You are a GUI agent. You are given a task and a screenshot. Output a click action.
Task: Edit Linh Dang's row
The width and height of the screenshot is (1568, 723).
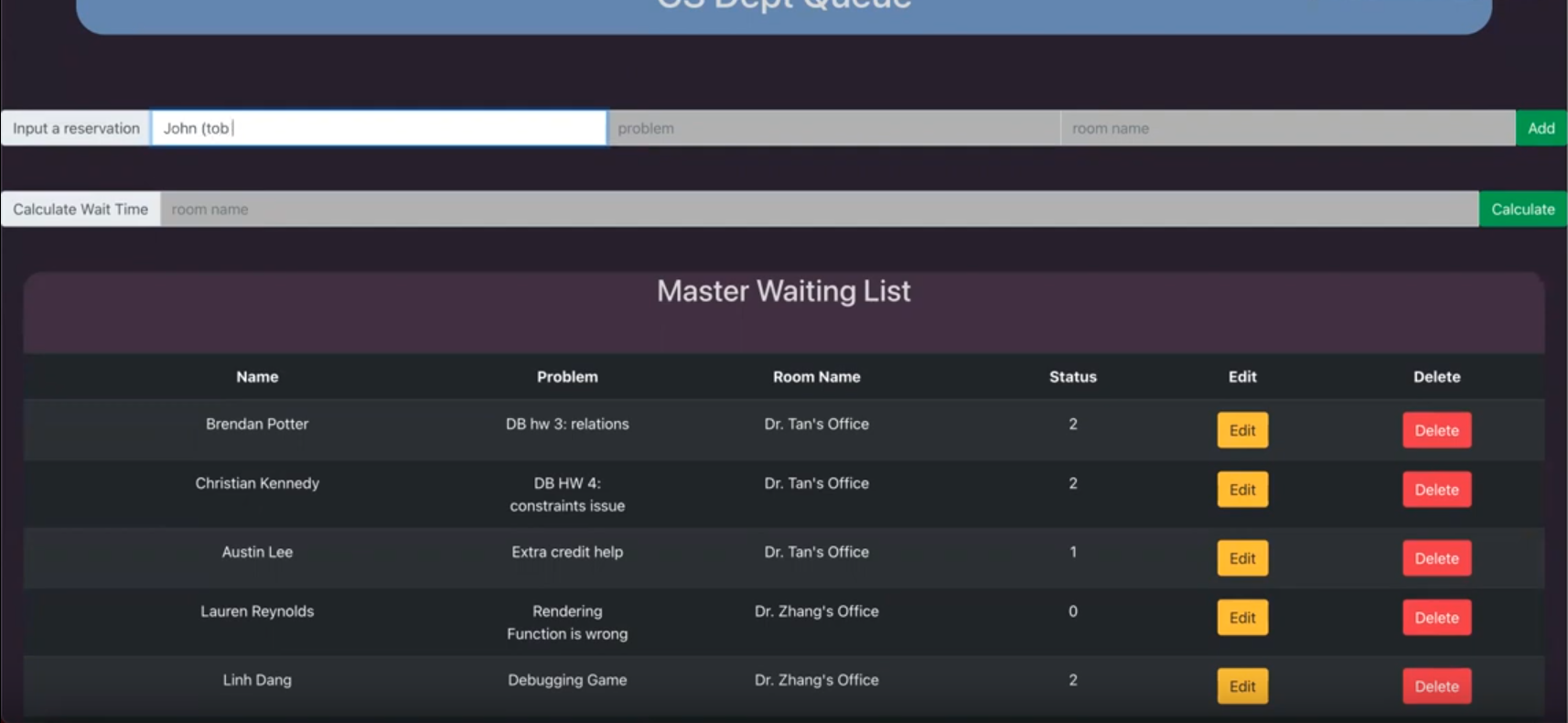click(x=1241, y=686)
